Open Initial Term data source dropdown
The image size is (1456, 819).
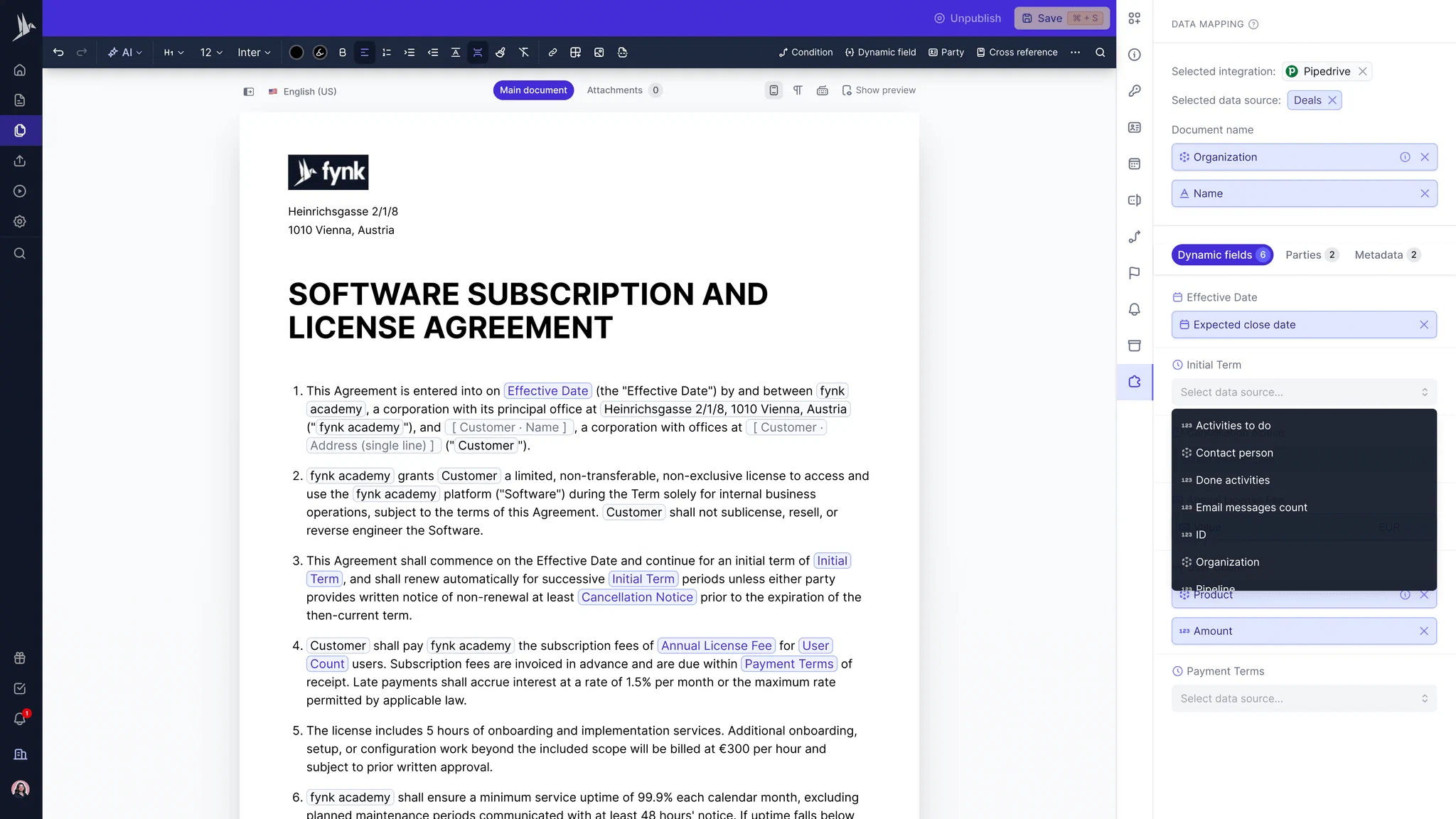1304,392
